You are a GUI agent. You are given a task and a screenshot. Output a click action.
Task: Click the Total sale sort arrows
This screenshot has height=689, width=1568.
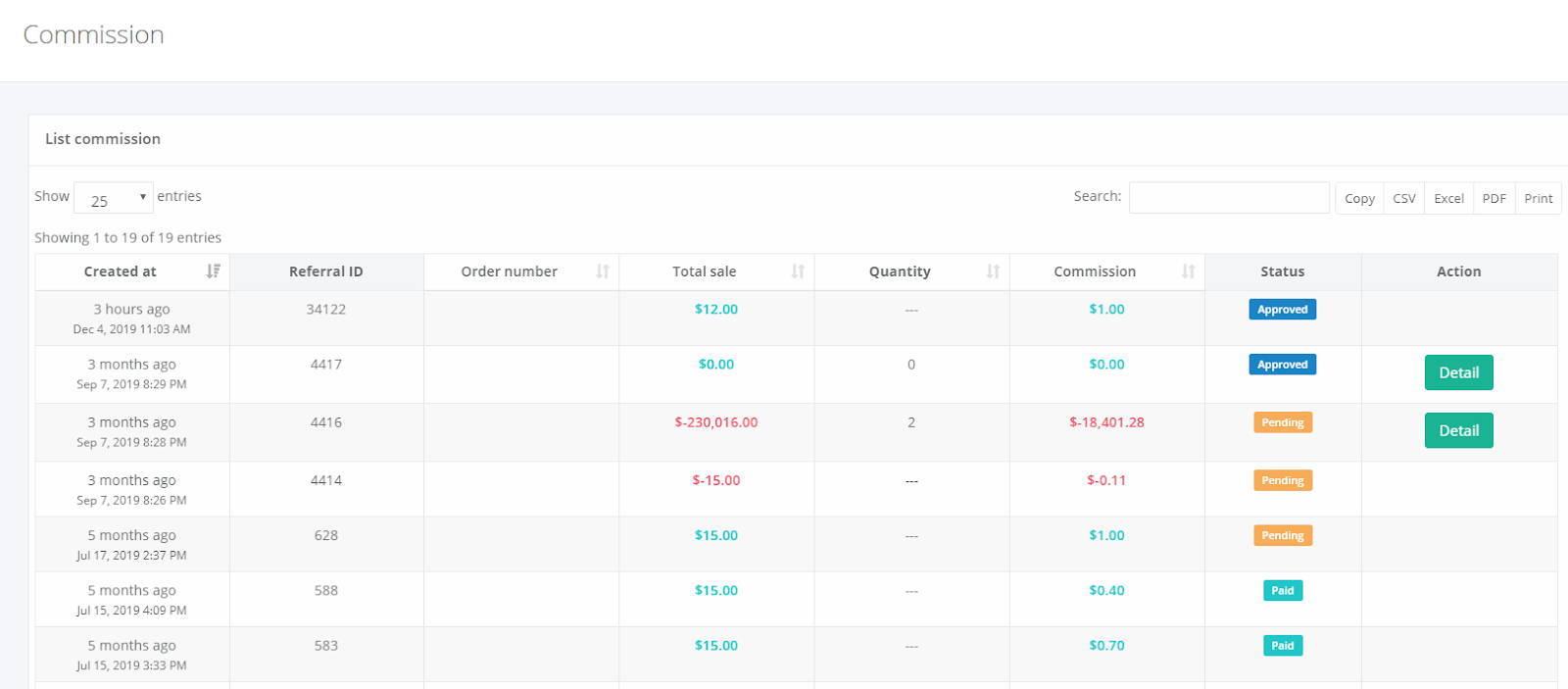pos(798,271)
